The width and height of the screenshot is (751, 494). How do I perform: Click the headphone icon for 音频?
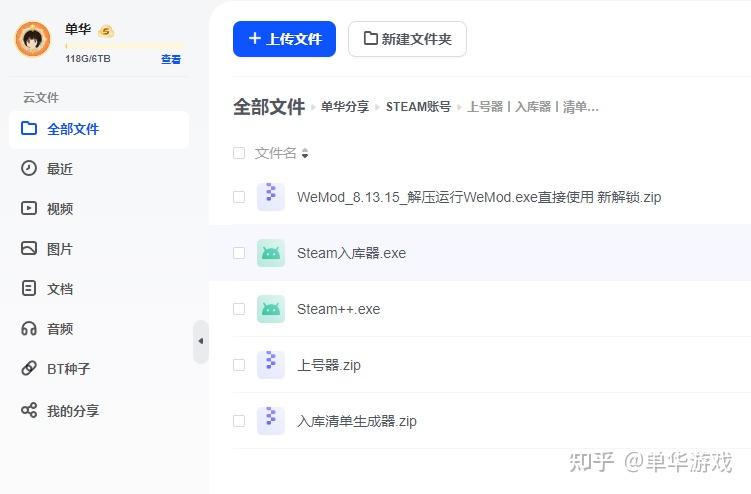[29, 328]
